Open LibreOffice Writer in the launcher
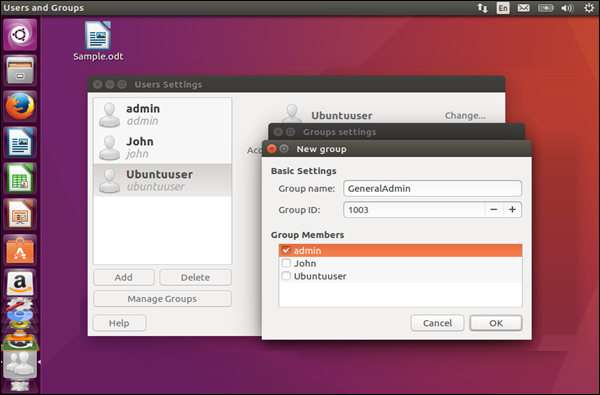Viewport: 600px width, 395px height. [20, 142]
